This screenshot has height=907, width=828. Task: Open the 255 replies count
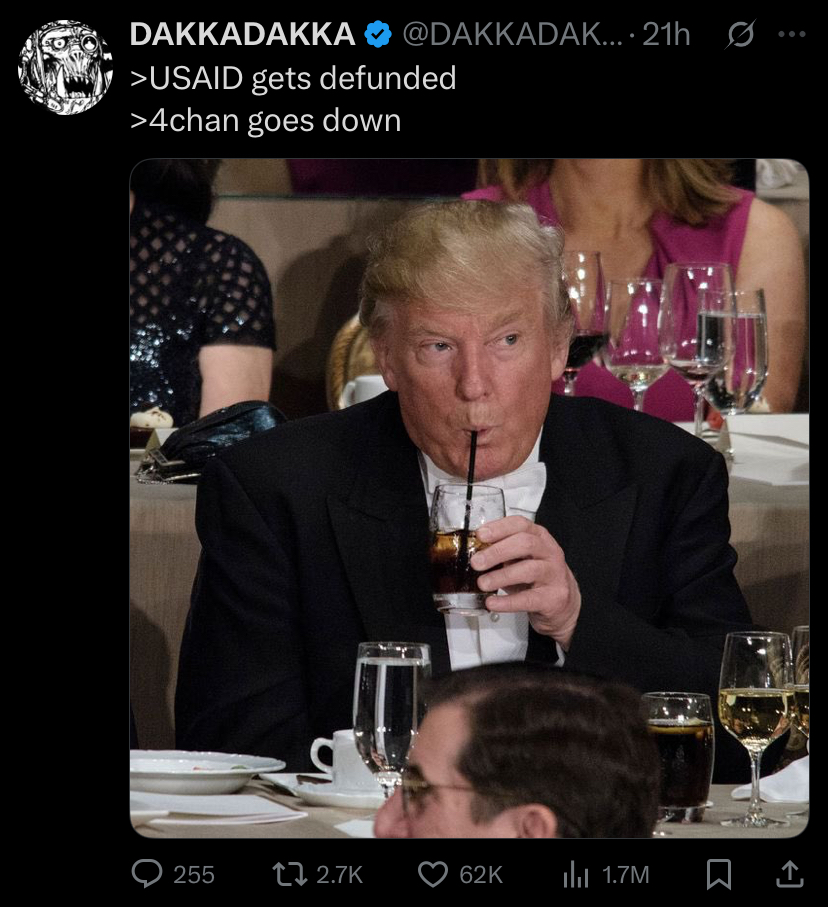pyautogui.click(x=194, y=874)
